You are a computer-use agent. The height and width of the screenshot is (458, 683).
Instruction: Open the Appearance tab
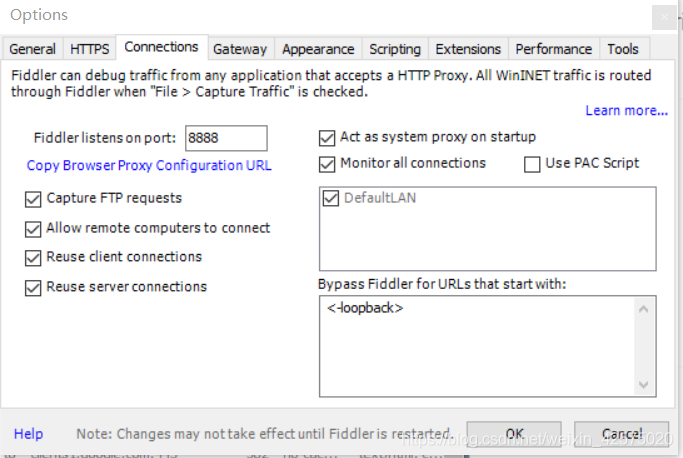click(318, 49)
